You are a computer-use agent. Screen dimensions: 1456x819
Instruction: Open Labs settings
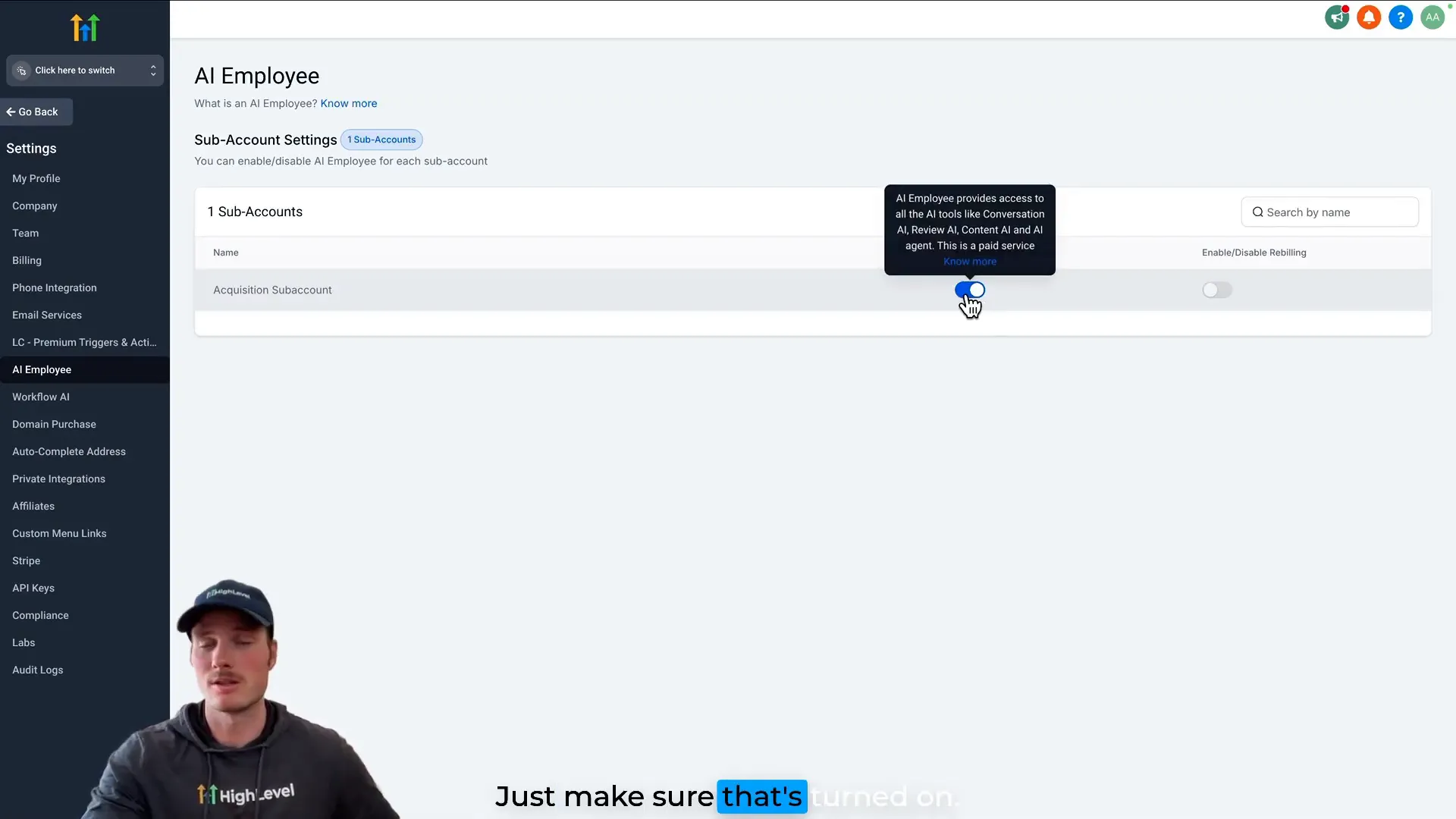[x=24, y=642]
